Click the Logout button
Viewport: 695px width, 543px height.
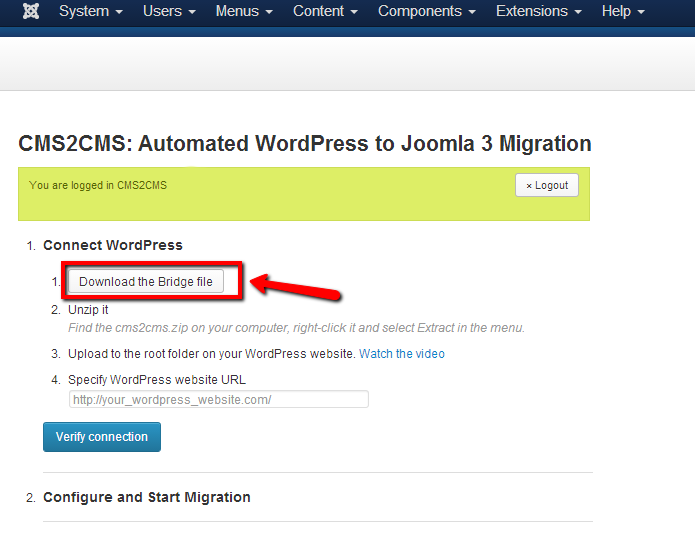(547, 185)
